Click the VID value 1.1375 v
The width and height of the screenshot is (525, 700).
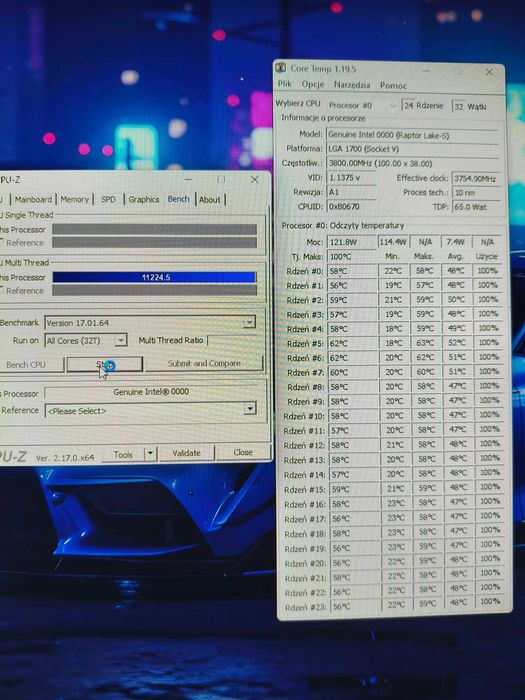coord(351,178)
